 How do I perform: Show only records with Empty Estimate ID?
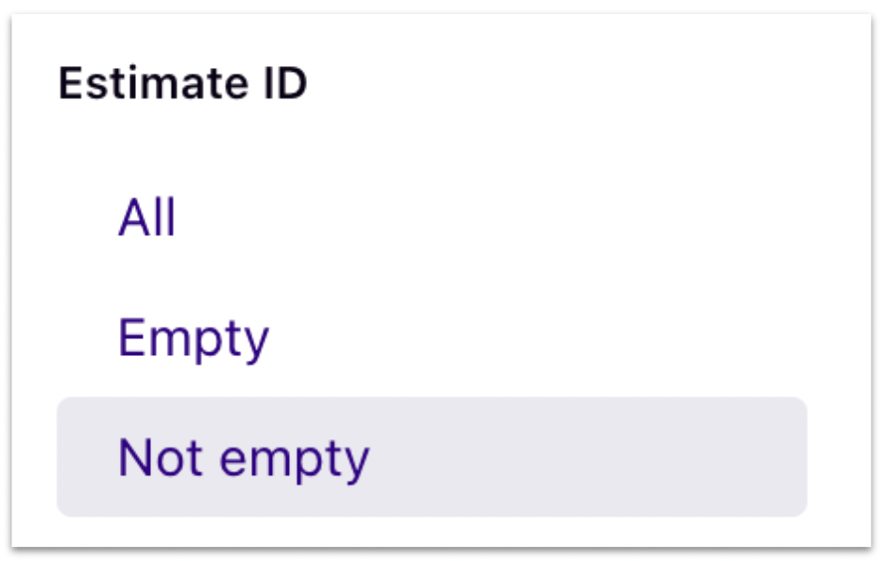click(x=432, y=338)
